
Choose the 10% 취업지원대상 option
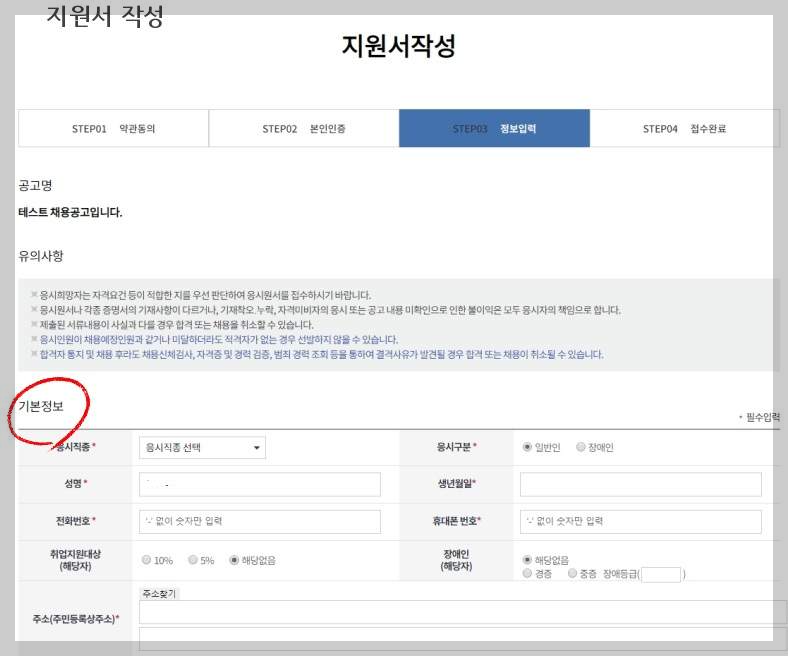(146, 560)
